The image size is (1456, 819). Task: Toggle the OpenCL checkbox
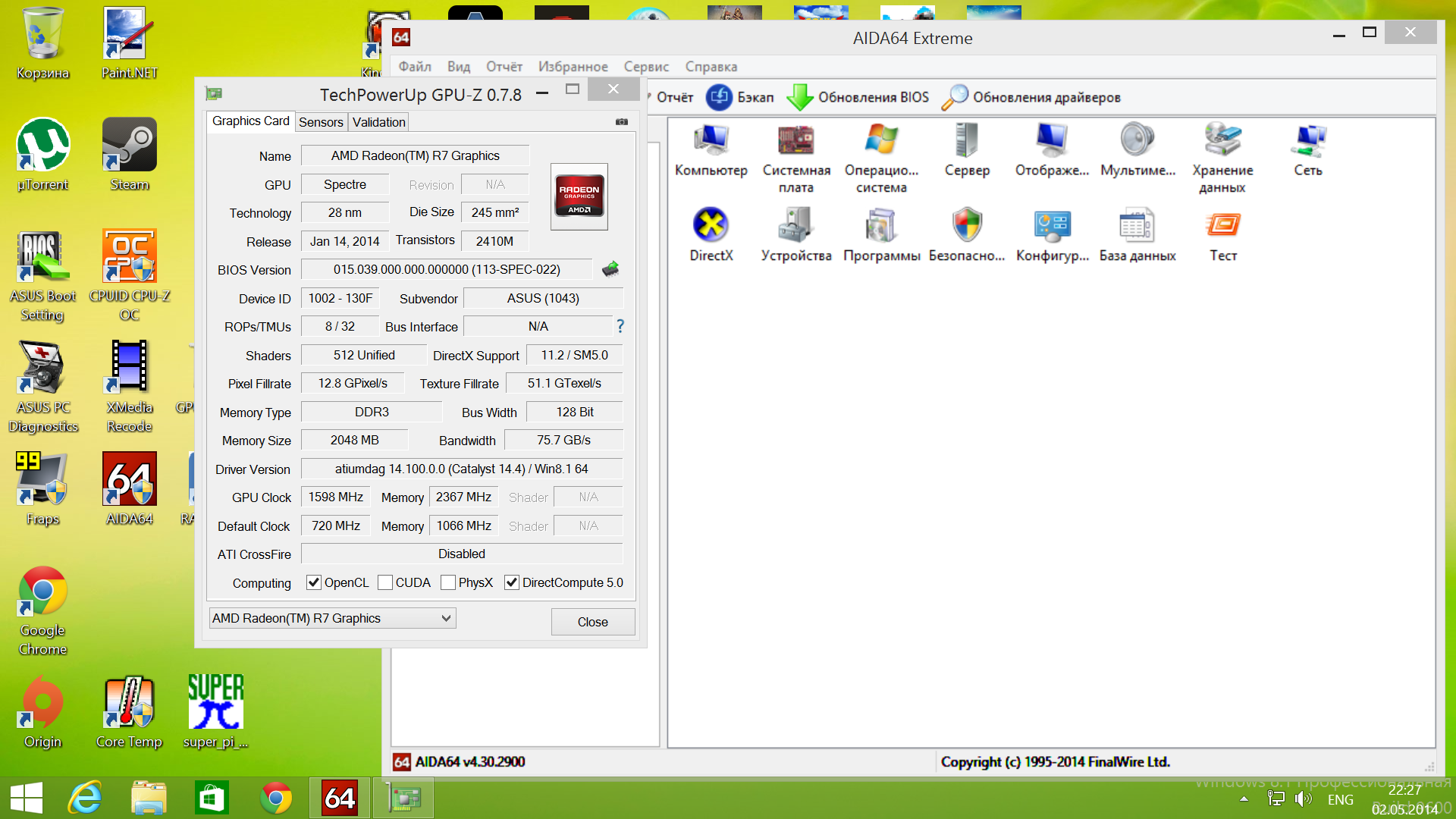[x=313, y=582]
